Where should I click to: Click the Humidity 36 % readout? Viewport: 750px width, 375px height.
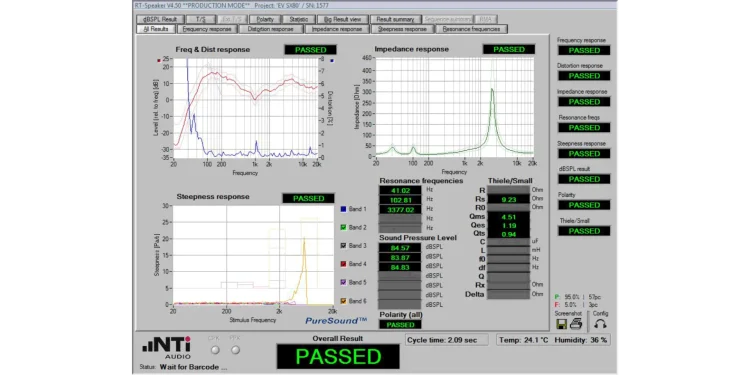coord(581,340)
